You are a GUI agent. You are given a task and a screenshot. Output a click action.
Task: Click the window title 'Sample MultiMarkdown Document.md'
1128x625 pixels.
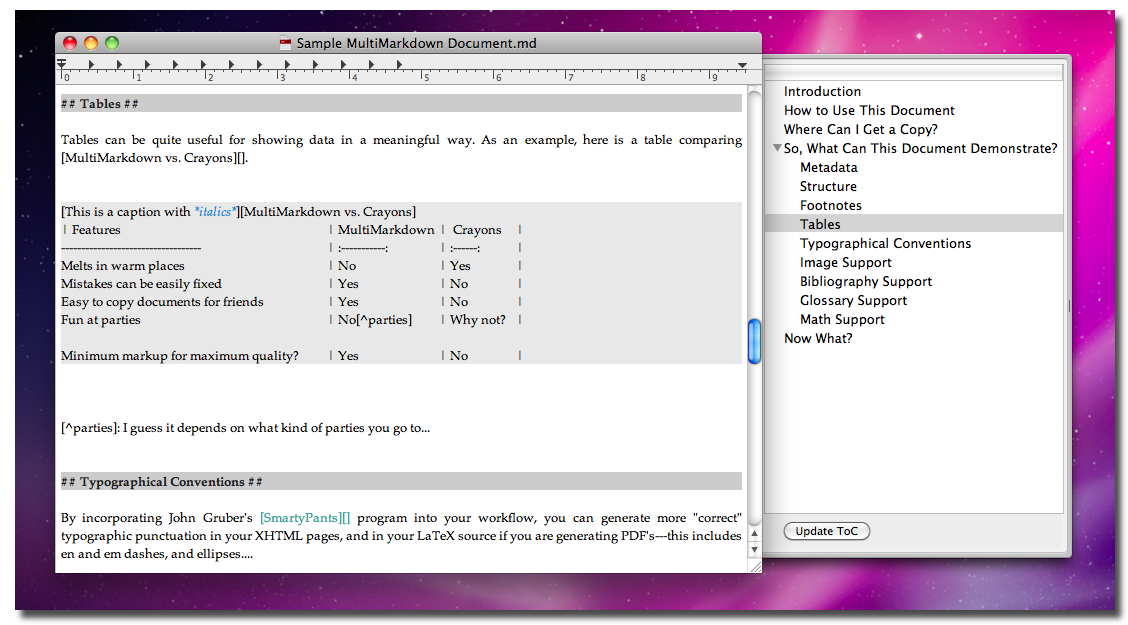(x=417, y=43)
